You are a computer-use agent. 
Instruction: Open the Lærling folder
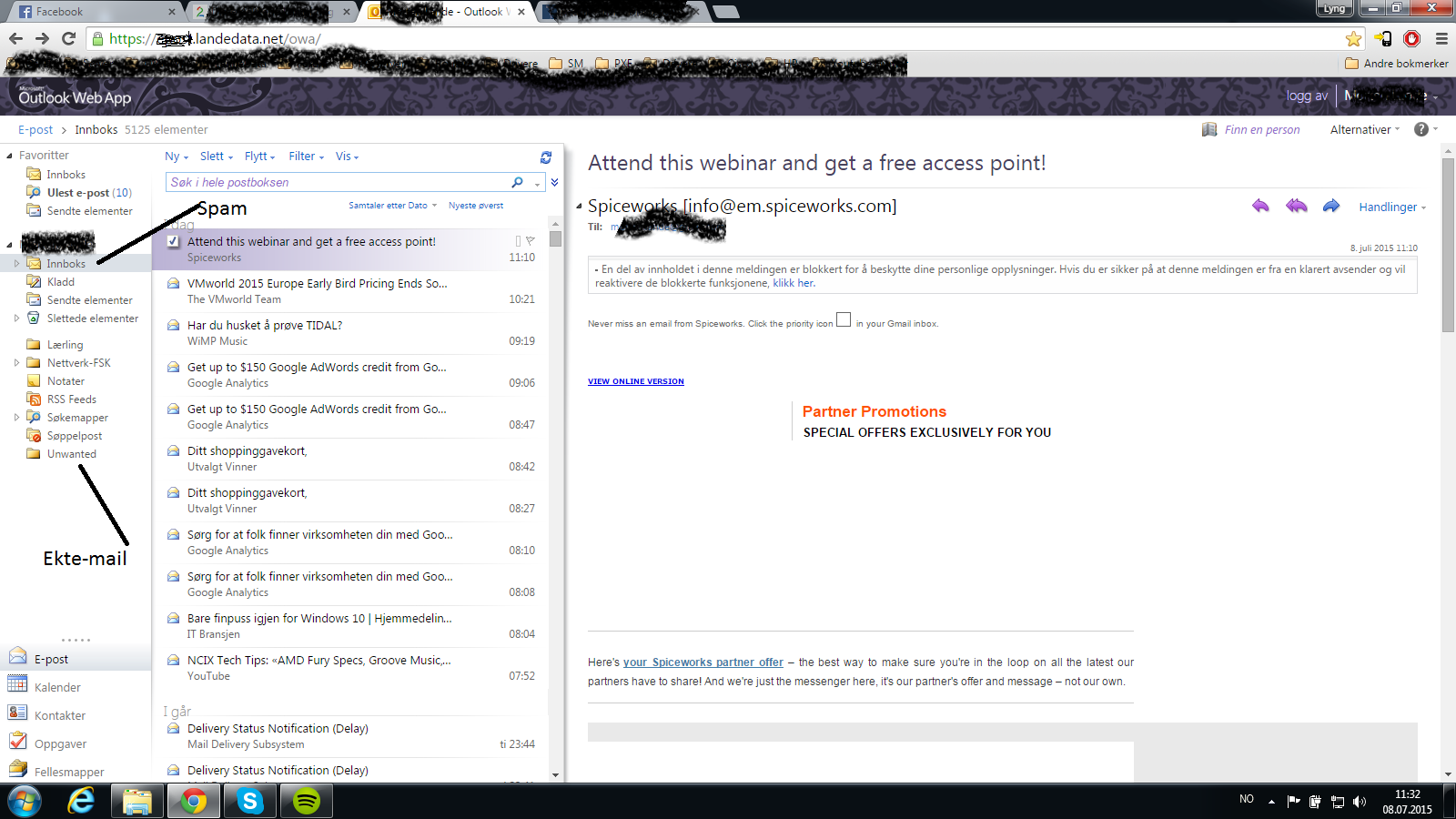tap(65, 345)
